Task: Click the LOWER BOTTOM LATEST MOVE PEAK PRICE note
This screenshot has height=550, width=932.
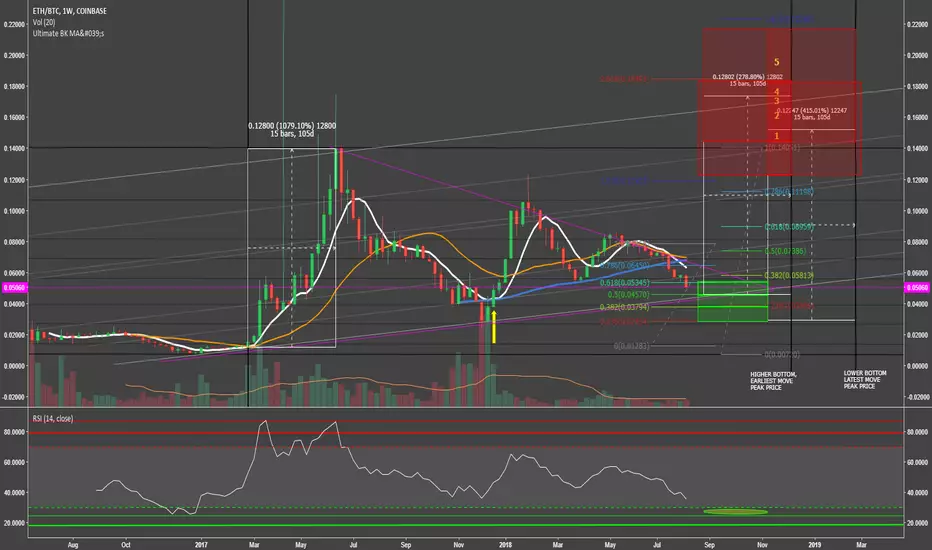Action: (x=865, y=379)
